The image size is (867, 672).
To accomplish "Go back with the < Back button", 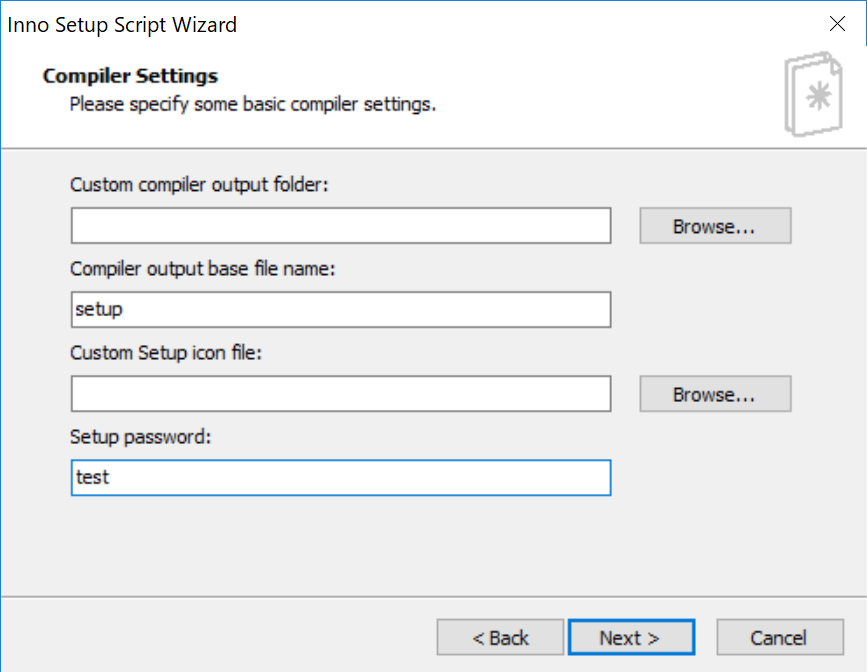I will point(500,637).
